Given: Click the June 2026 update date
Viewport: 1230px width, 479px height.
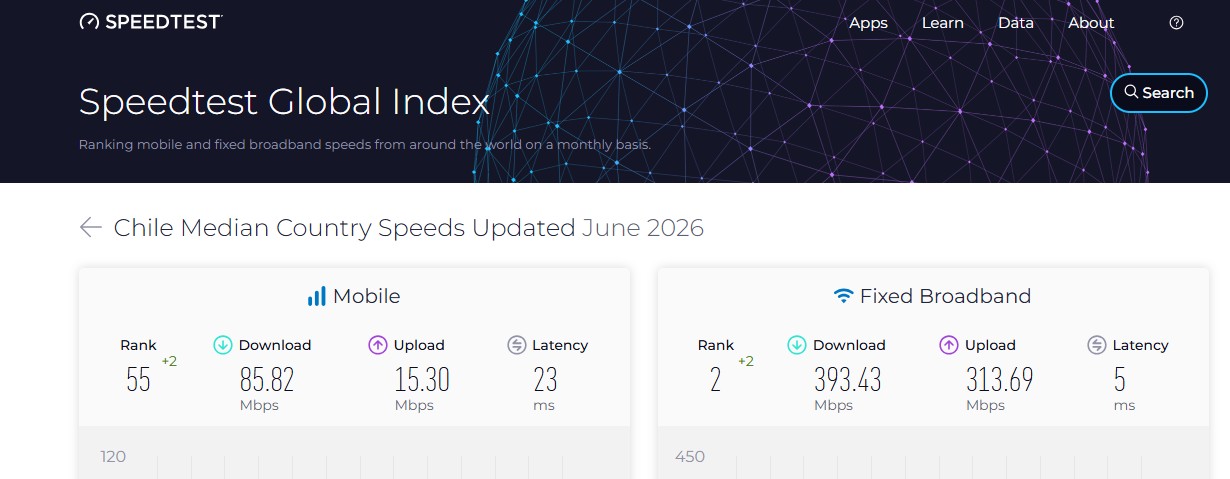Looking at the screenshot, I should tap(643, 228).
